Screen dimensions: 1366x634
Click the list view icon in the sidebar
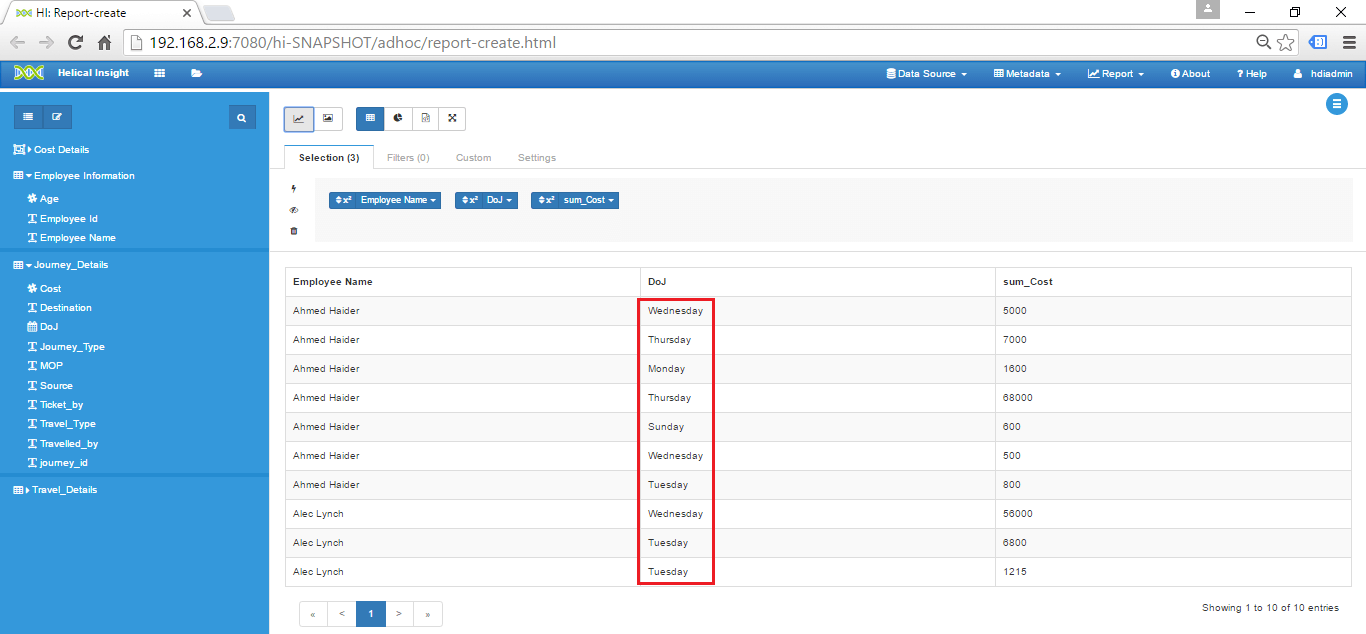pyautogui.click(x=28, y=117)
